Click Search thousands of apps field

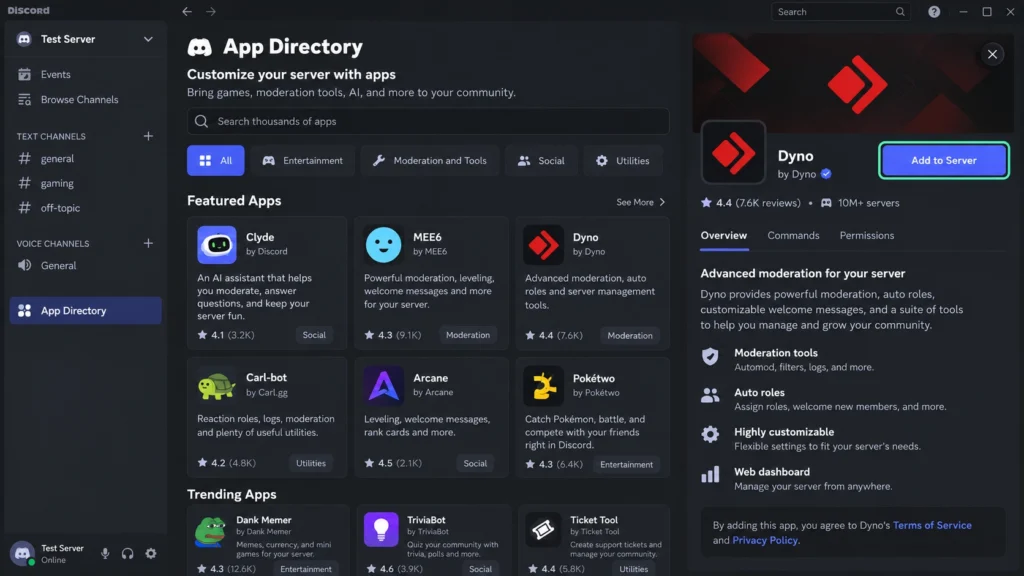[428, 121]
